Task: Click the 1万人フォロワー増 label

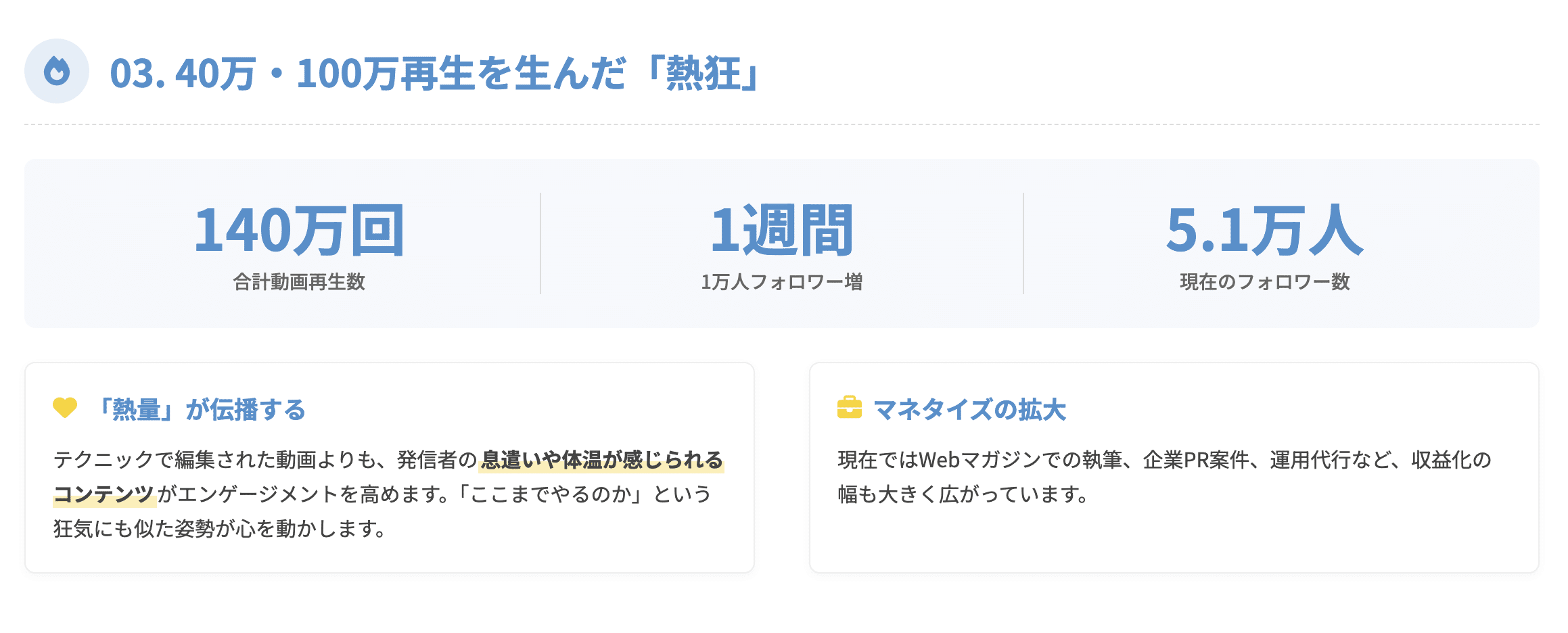Action: coord(782,281)
